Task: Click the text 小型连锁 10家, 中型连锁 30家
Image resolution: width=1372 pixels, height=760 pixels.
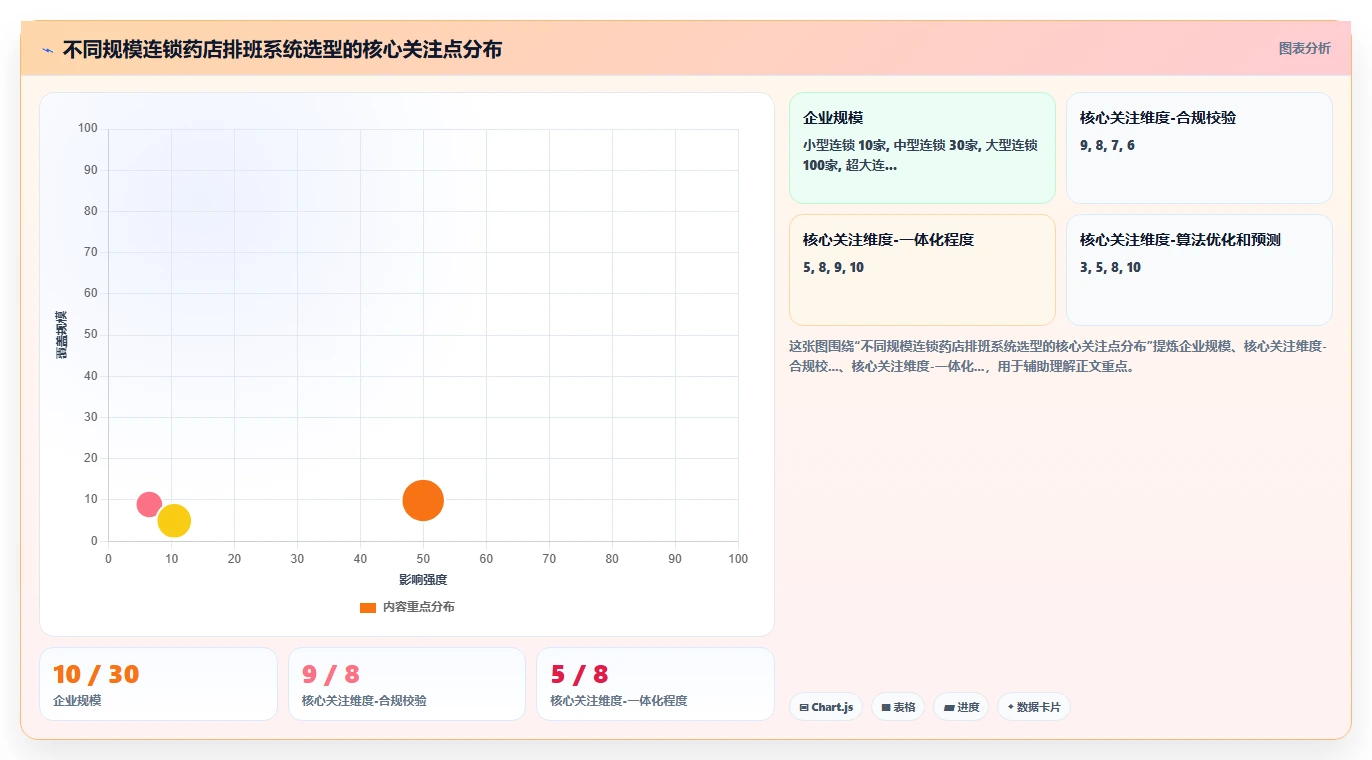Action: pyautogui.click(x=891, y=146)
